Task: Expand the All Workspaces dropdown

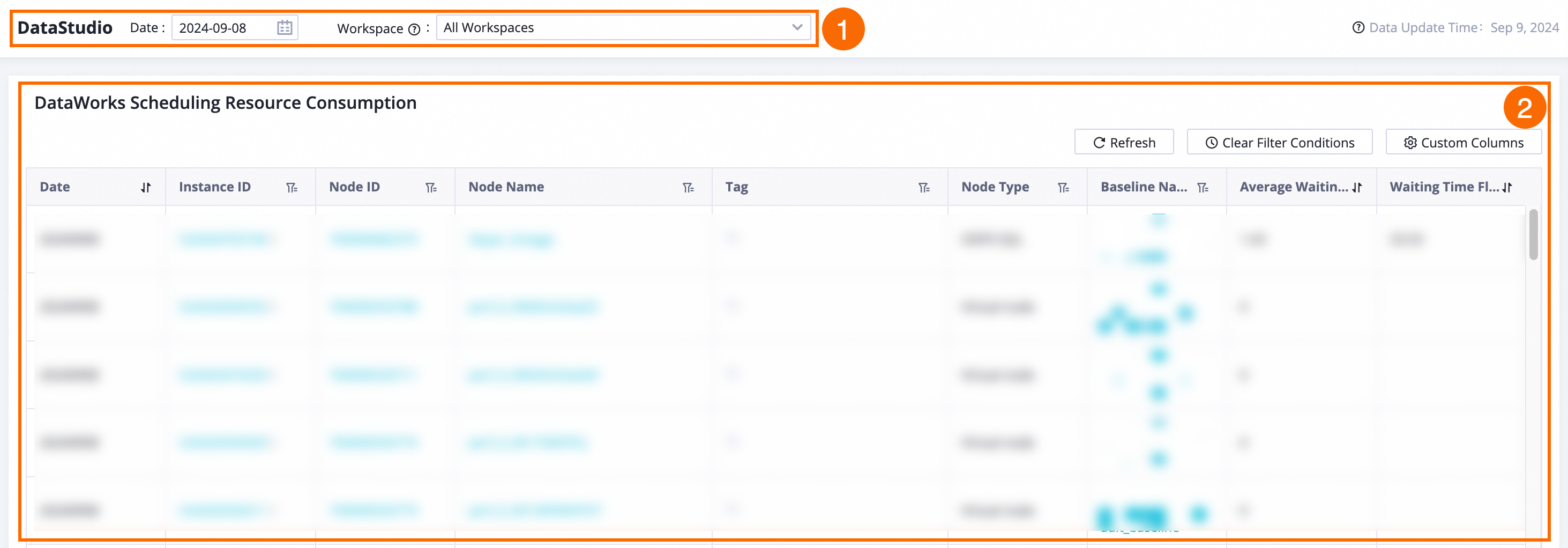Action: pos(623,27)
